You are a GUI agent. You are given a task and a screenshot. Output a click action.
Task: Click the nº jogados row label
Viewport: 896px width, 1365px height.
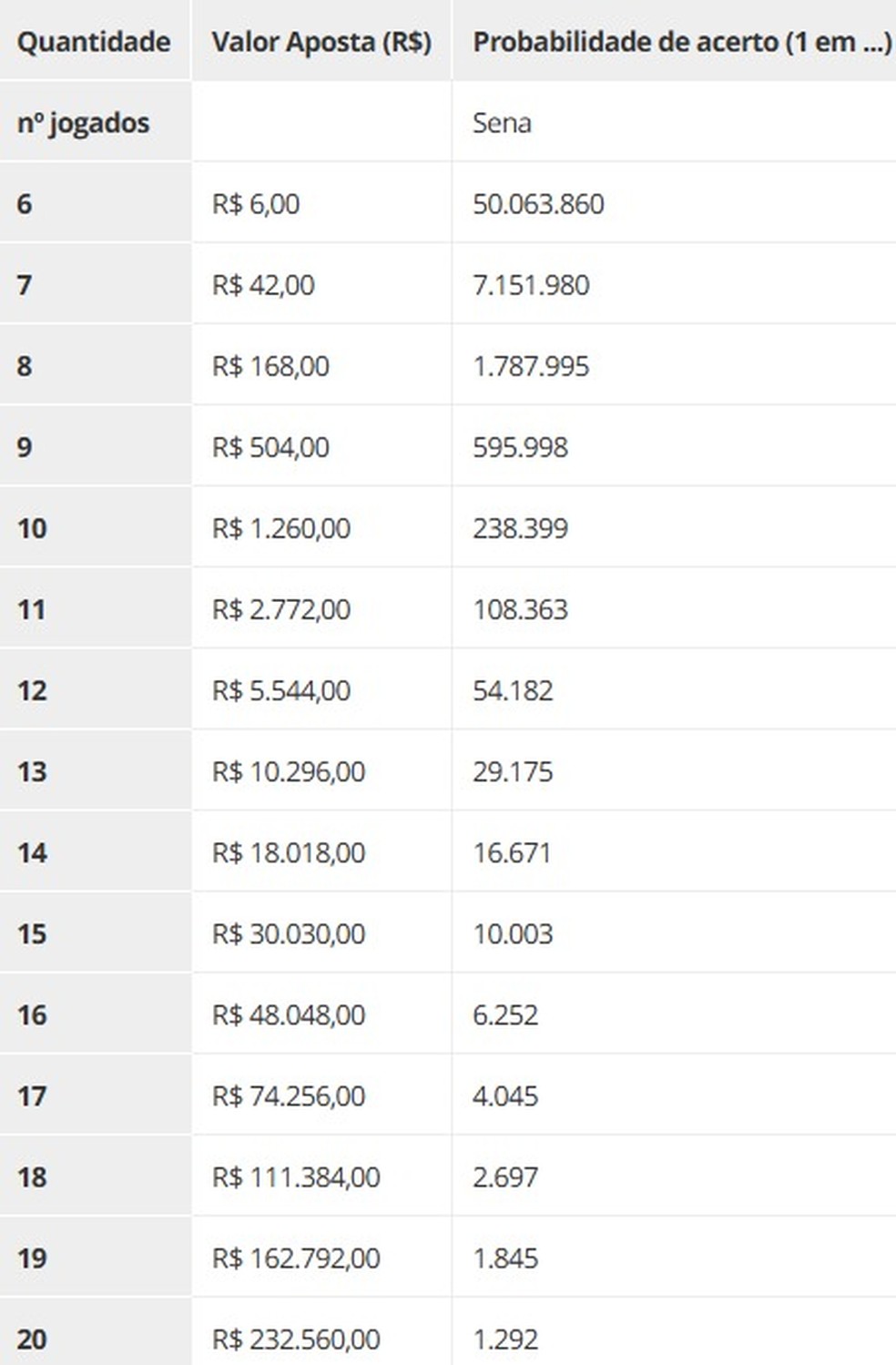point(83,123)
